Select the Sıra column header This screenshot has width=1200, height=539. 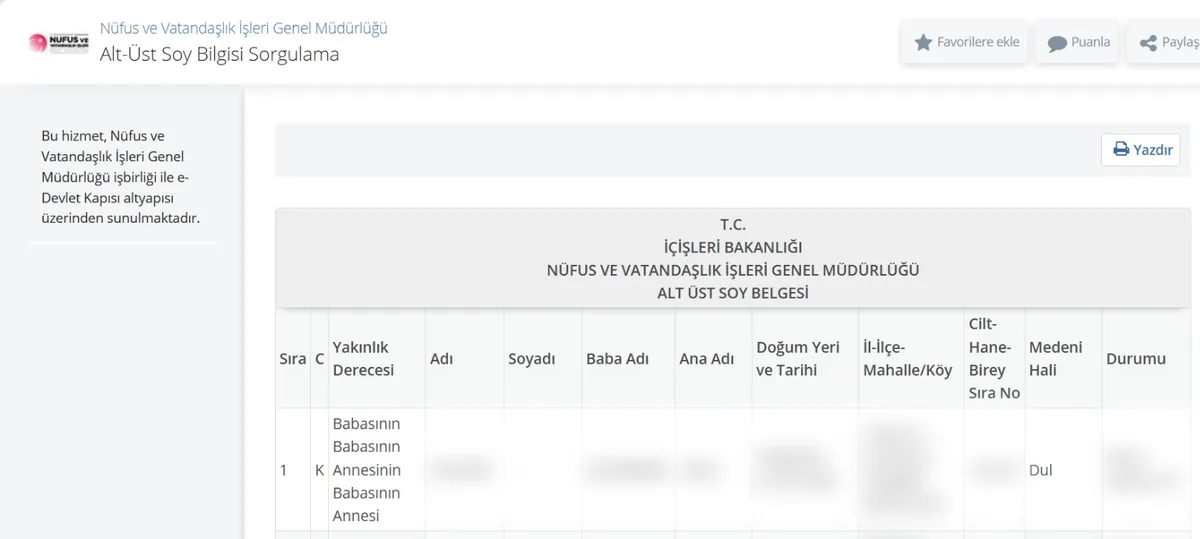[293, 358]
